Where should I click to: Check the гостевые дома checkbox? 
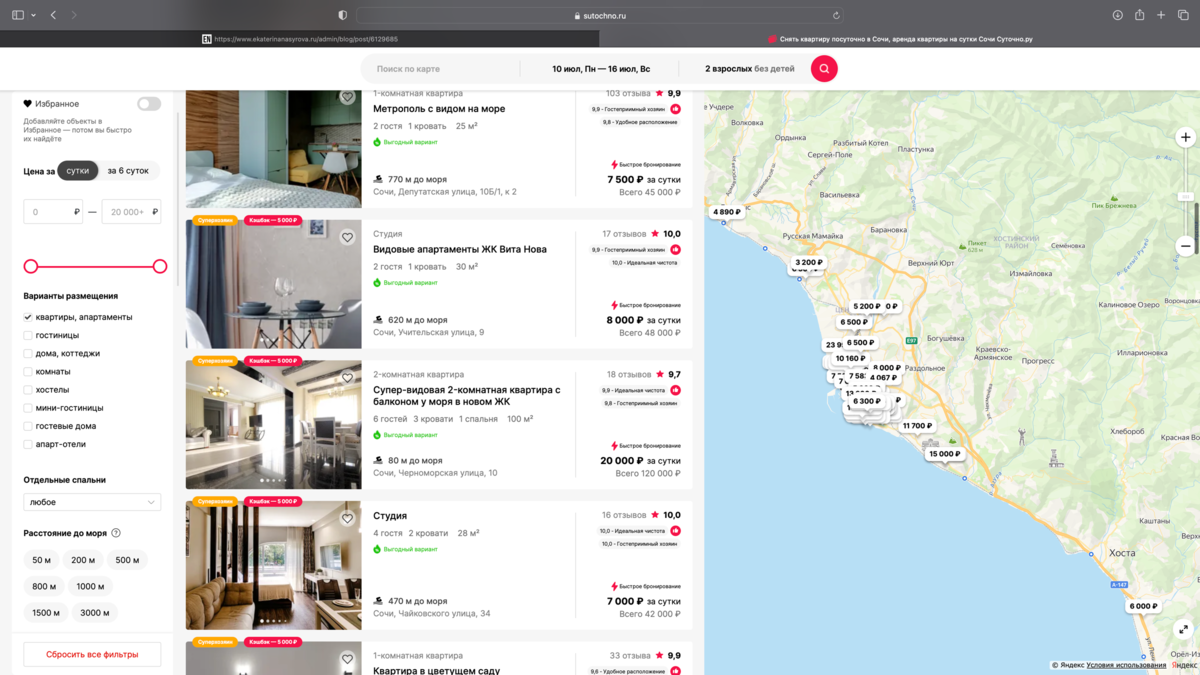click(28, 426)
